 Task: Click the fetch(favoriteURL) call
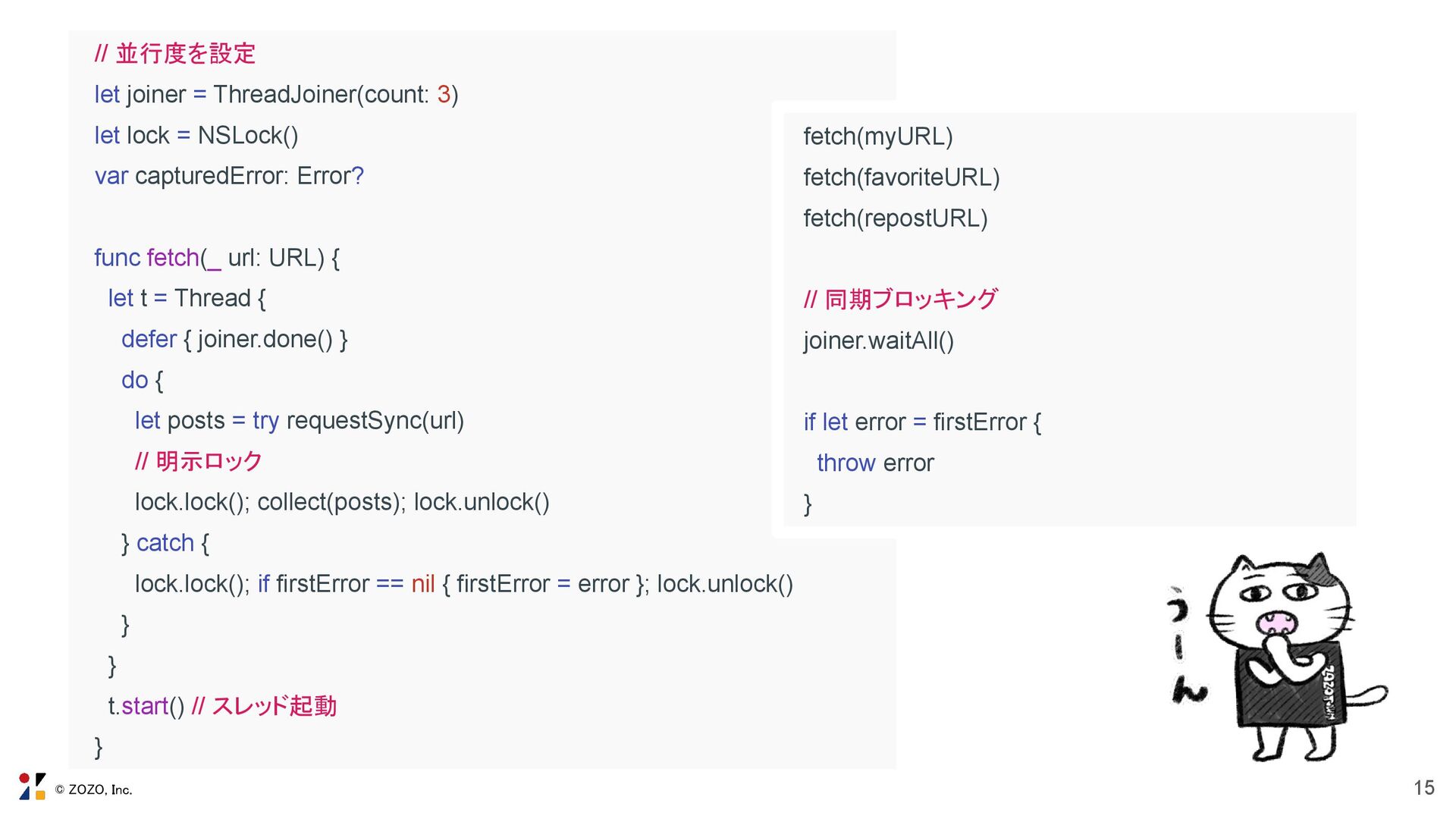click(x=902, y=177)
